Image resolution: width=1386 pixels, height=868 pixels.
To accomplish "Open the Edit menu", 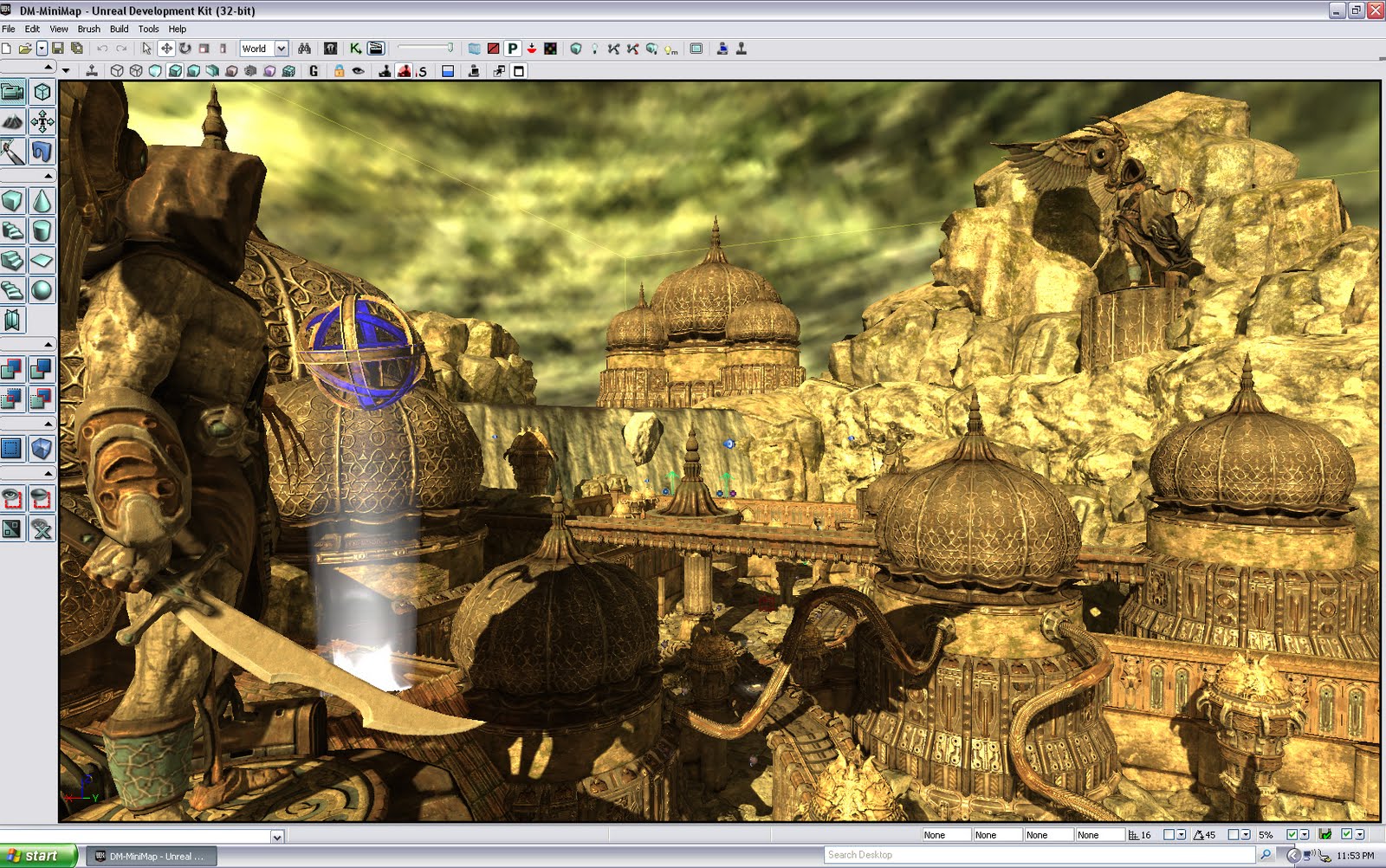I will tap(32, 29).
